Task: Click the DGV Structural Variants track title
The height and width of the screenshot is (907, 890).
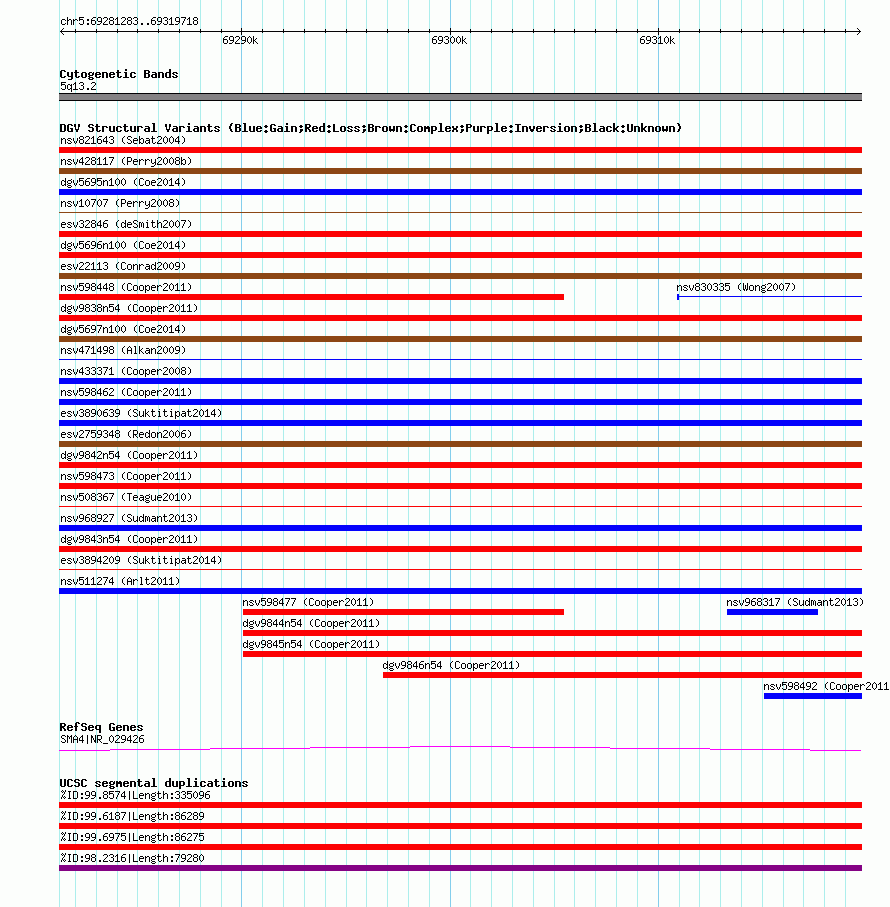Action: [371, 128]
